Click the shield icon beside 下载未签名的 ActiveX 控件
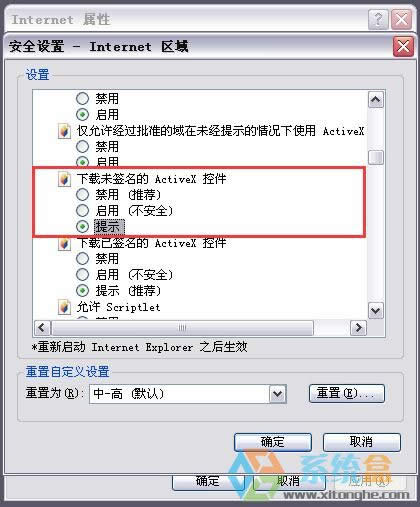420x507 pixels. tap(64, 179)
